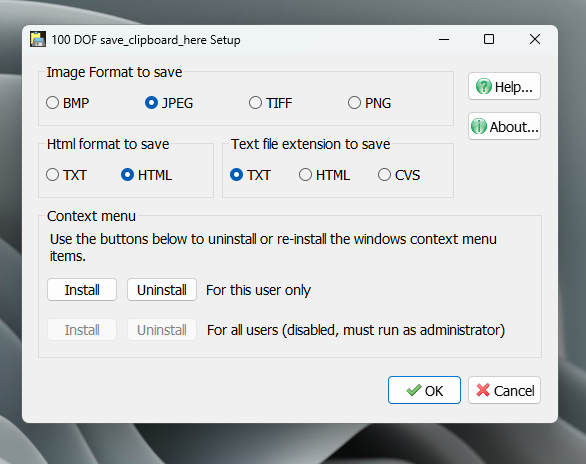Maximize the Setup window

[489, 39]
